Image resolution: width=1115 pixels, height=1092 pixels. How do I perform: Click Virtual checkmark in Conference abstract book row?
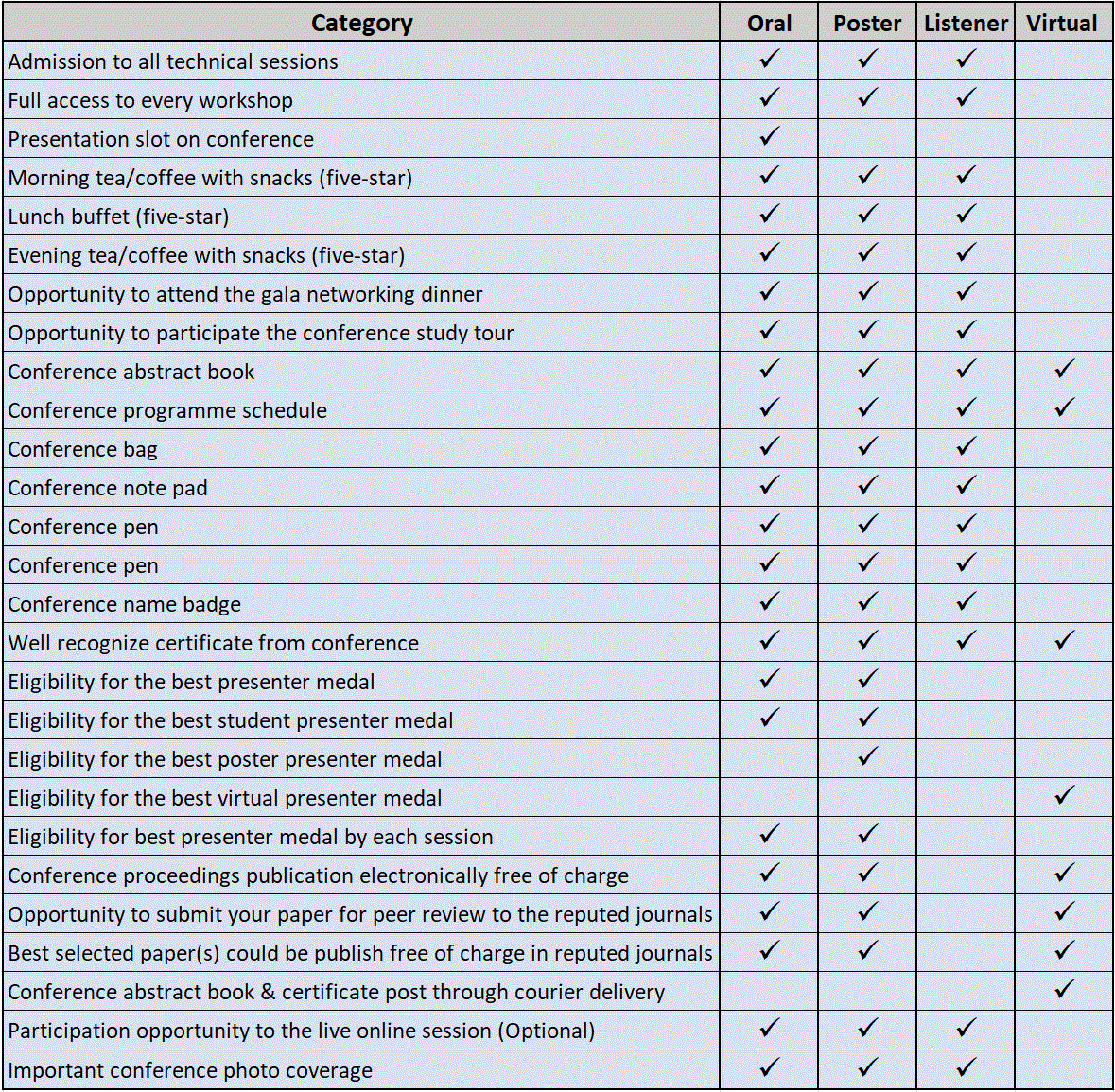pos(1064,369)
